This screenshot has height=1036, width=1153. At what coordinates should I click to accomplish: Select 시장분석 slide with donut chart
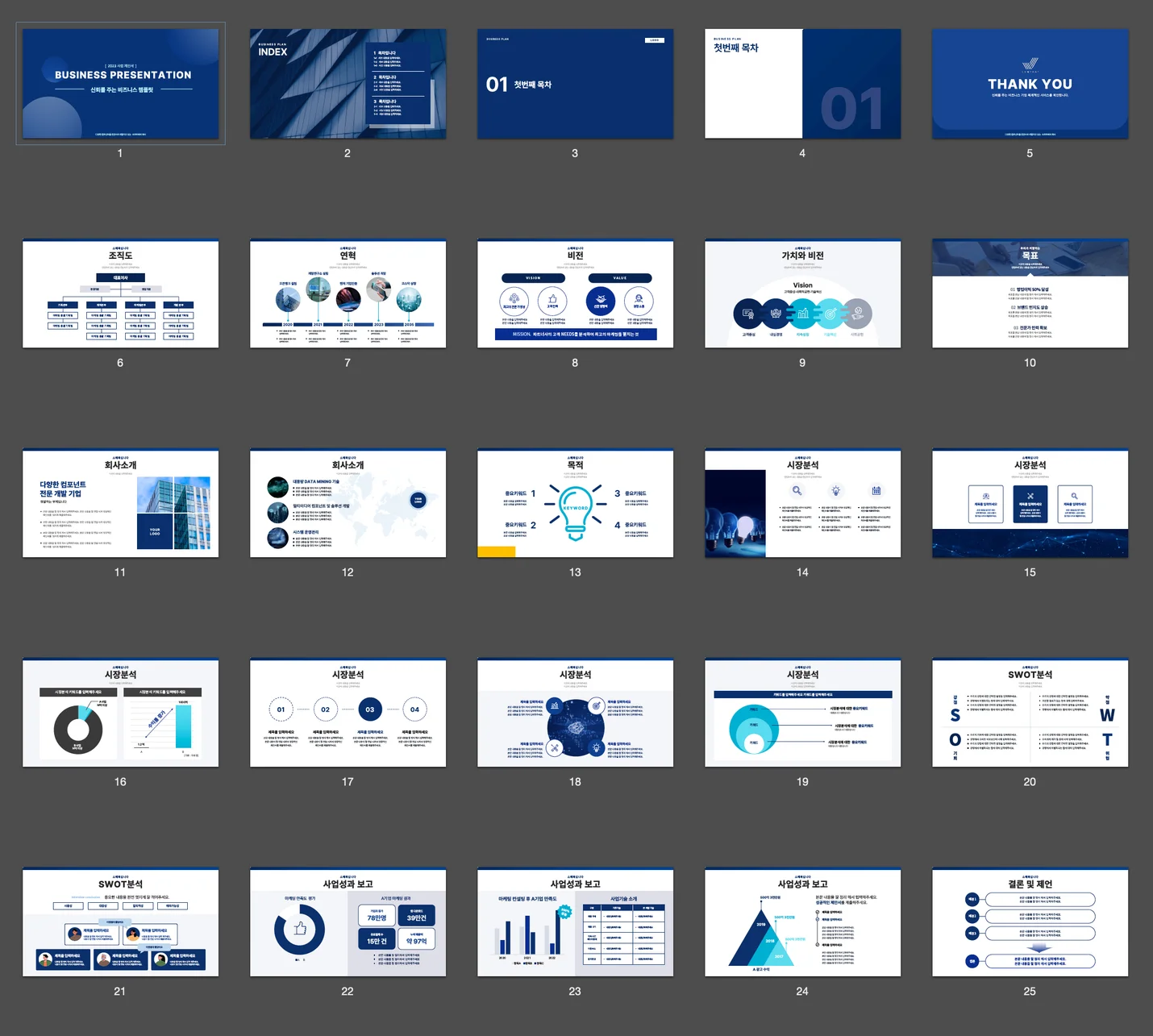(x=120, y=713)
